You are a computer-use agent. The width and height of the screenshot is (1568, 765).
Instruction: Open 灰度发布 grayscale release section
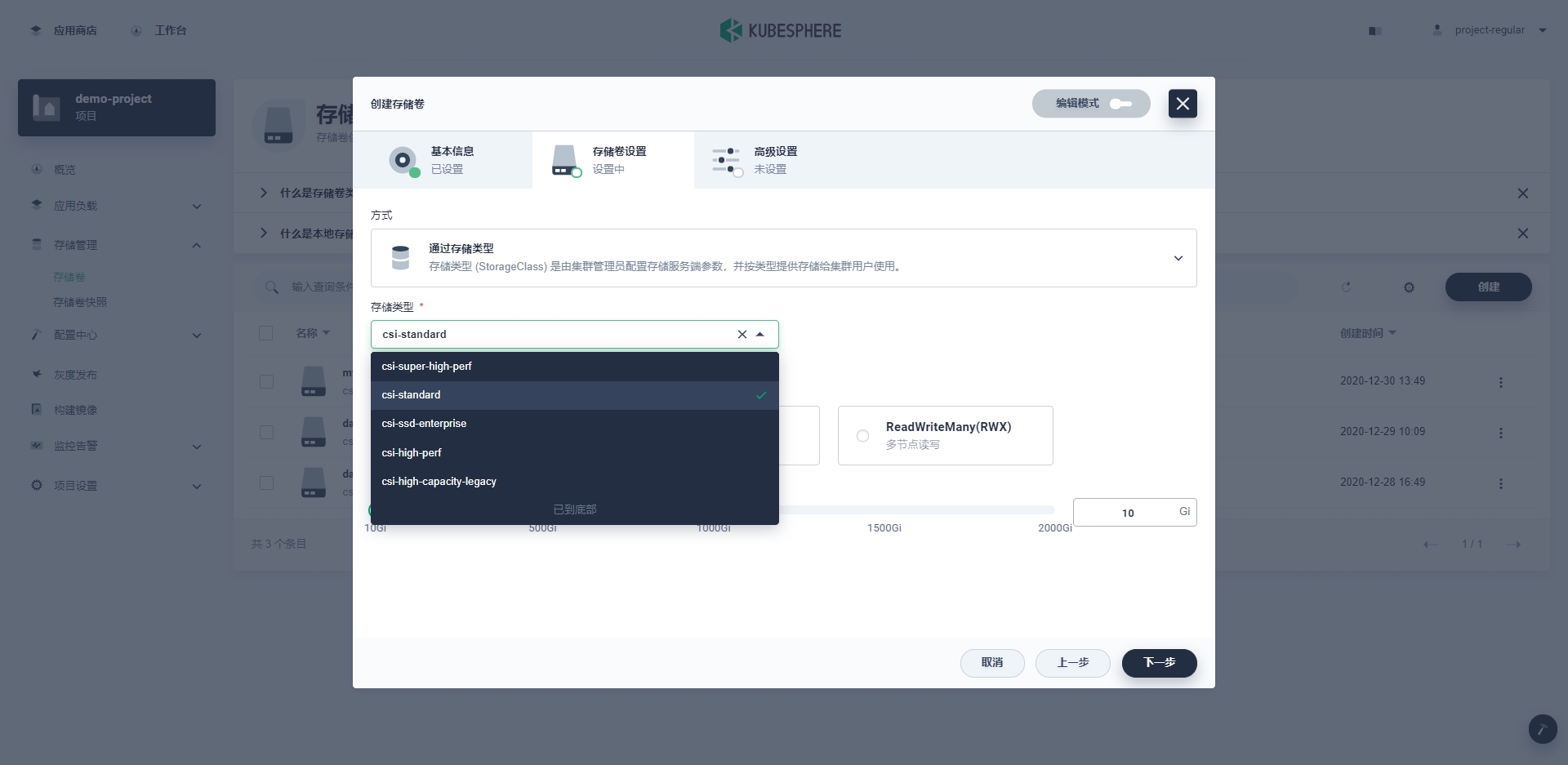click(75, 374)
